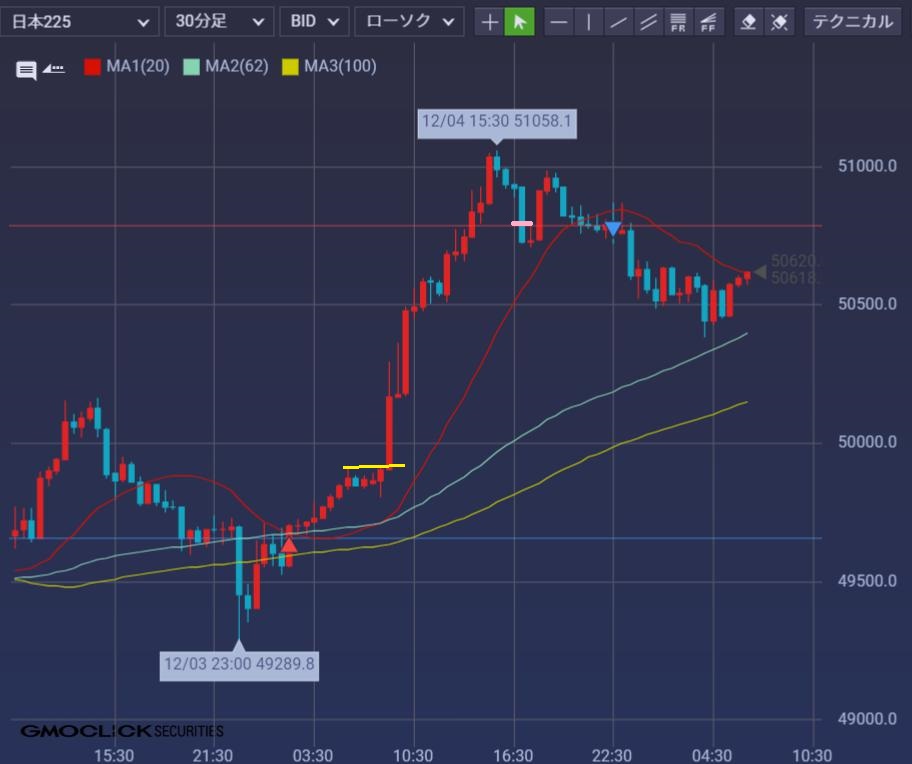Toggle the chart info comment icon

point(26,69)
